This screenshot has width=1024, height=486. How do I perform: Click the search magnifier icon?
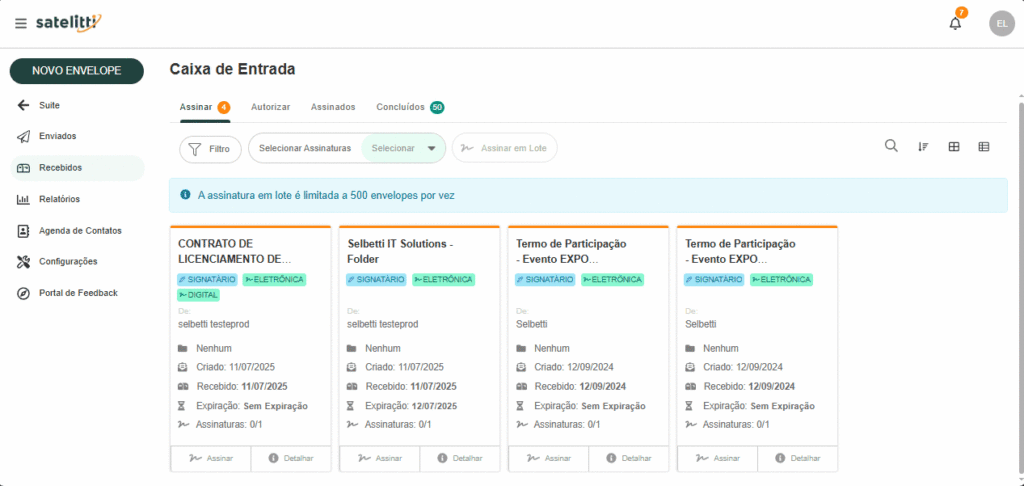tap(891, 147)
